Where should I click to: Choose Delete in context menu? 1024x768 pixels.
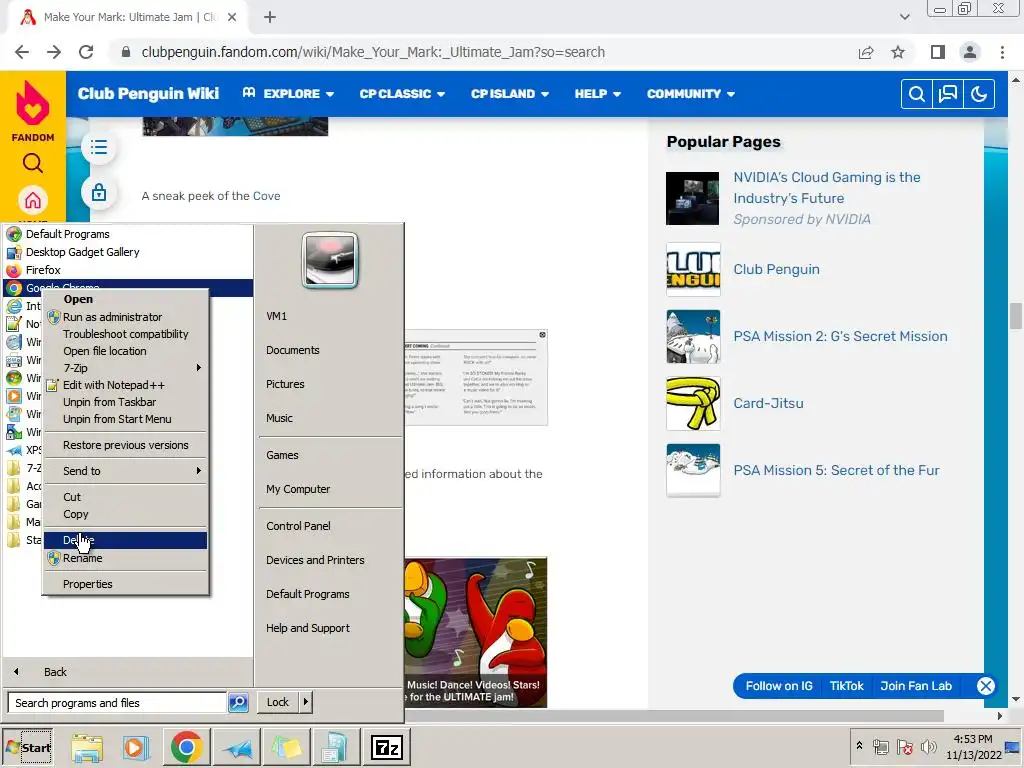click(x=125, y=540)
